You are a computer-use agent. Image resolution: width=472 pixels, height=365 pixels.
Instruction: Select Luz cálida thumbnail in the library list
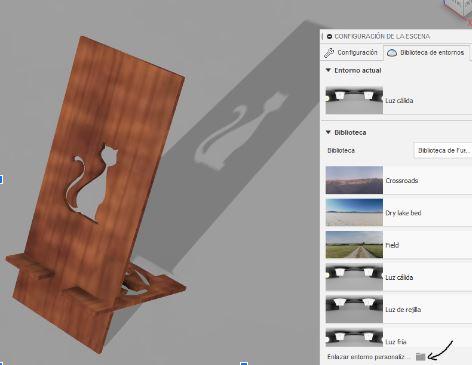pos(354,277)
